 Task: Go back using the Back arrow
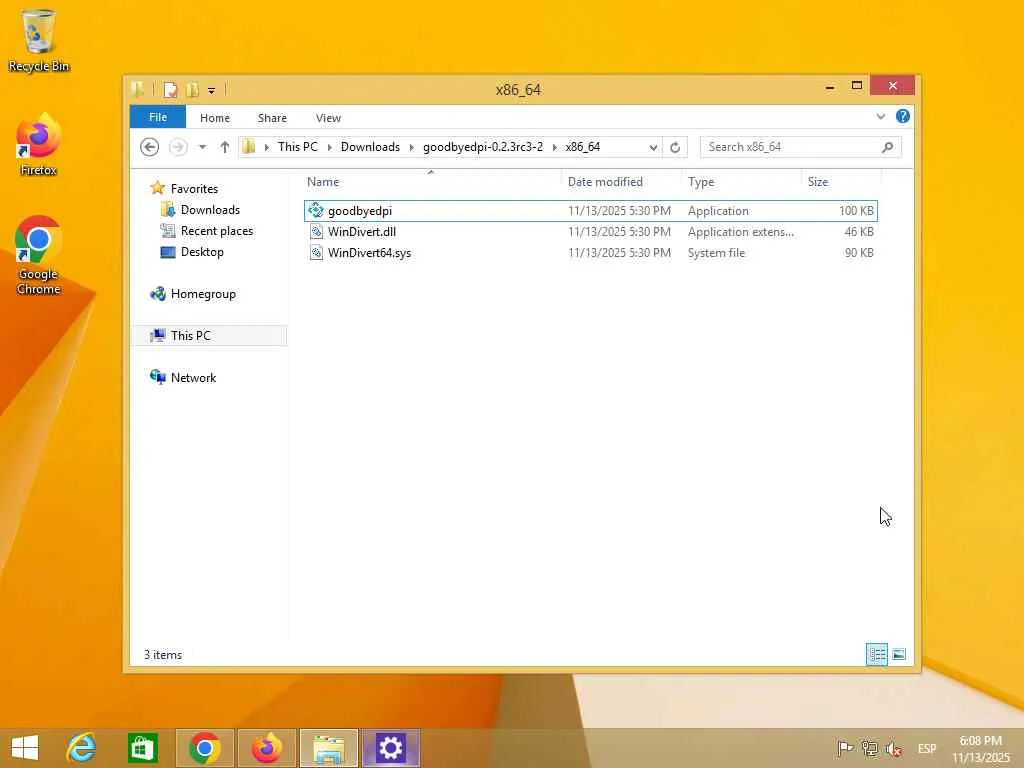click(150, 147)
